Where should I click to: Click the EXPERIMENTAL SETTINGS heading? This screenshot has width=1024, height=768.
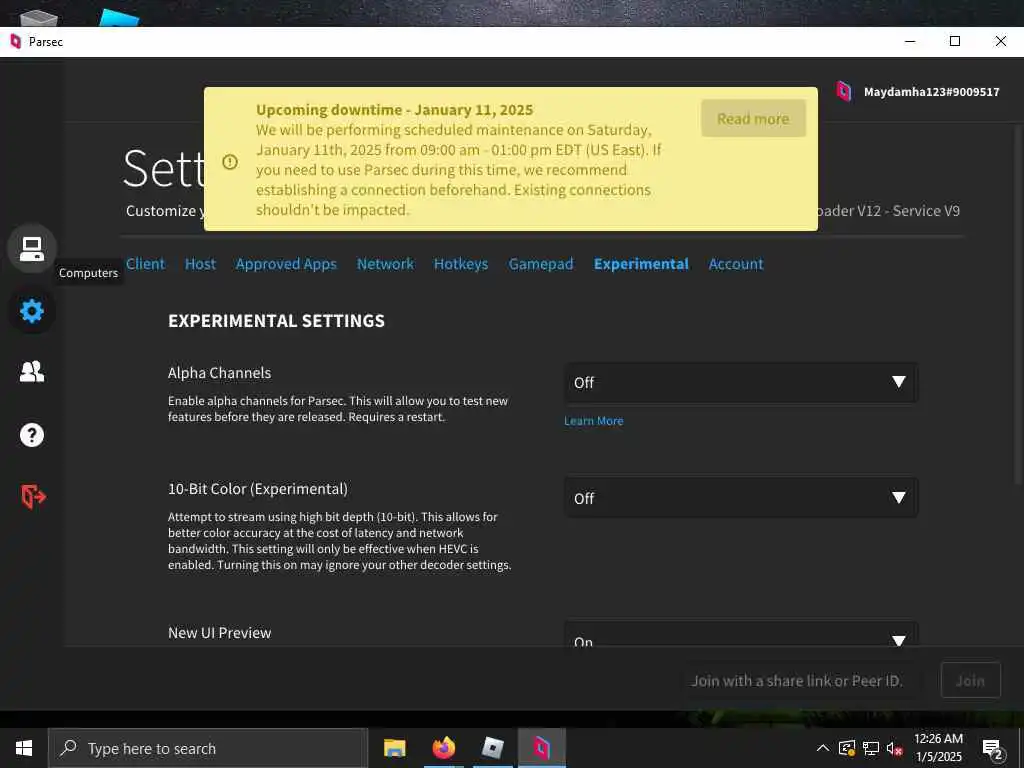(276, 321)
